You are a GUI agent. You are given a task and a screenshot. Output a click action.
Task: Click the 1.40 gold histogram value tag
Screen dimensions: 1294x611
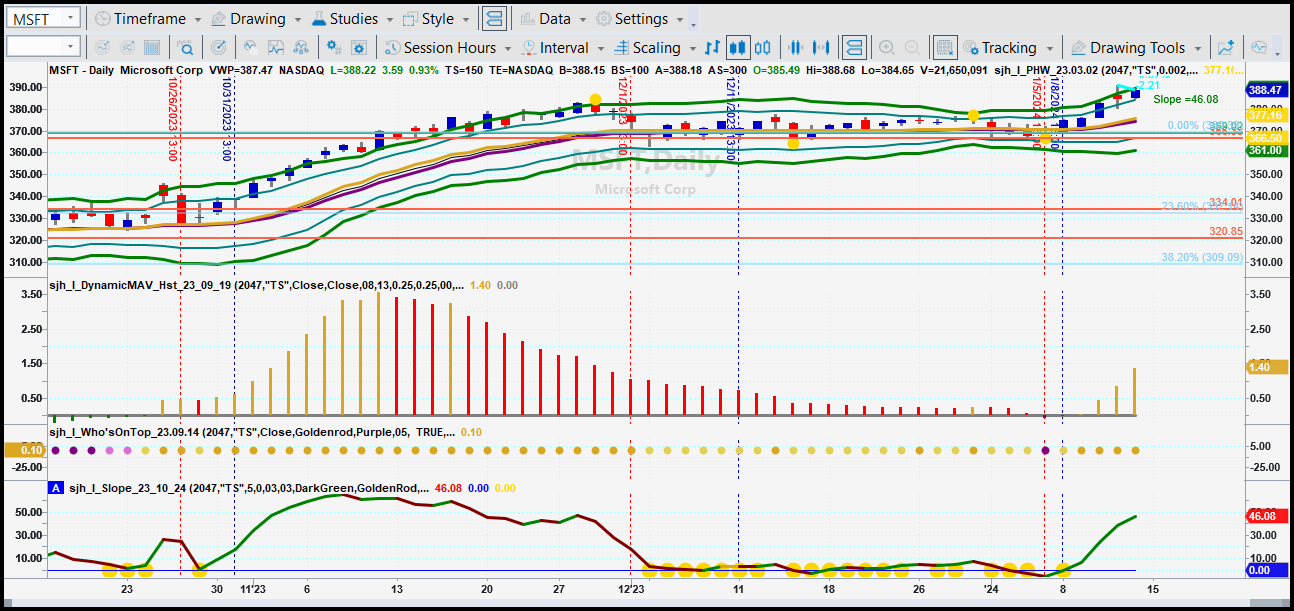coord(1265,367)
